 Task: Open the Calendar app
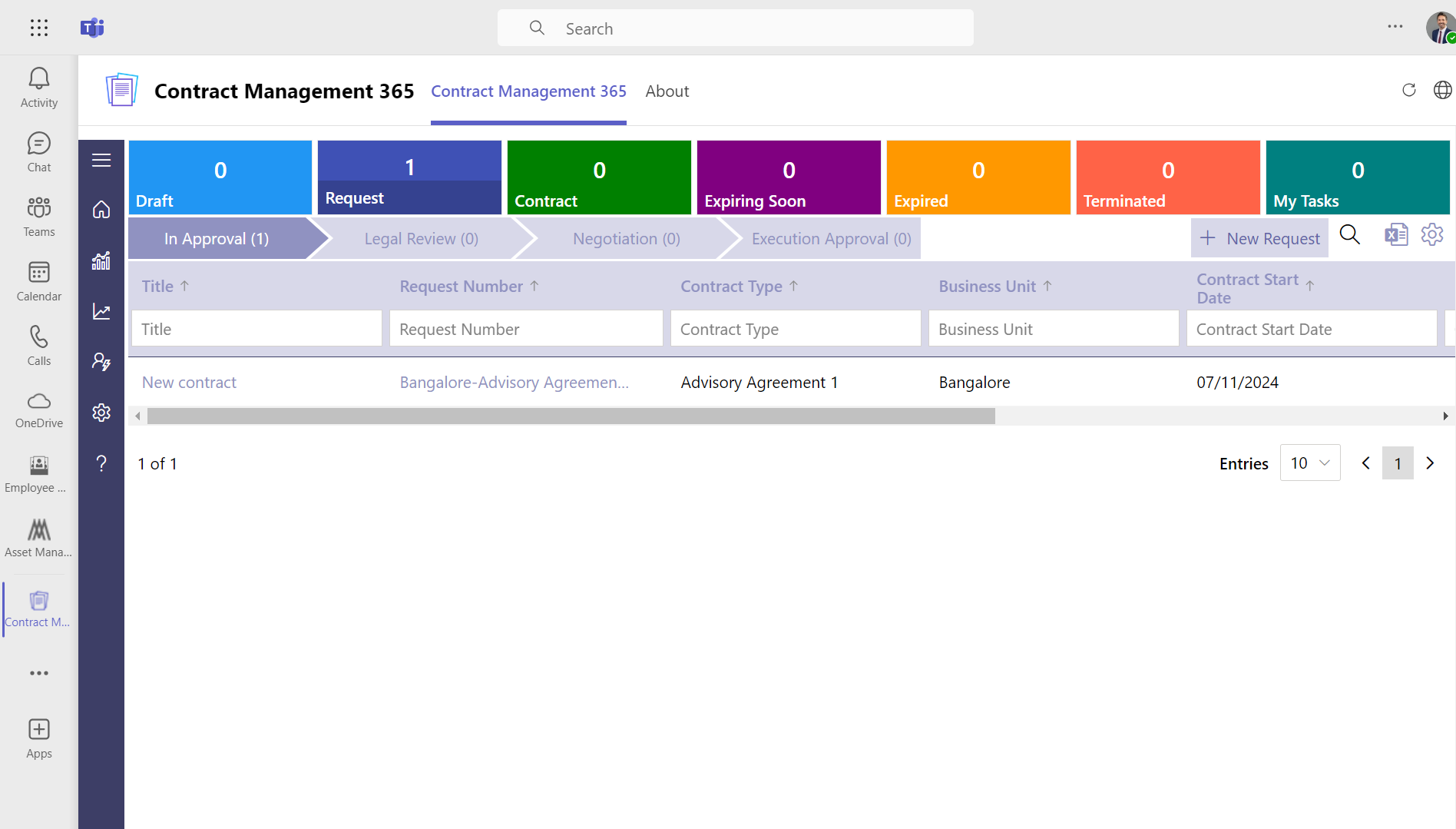click(x=39, y=281)
